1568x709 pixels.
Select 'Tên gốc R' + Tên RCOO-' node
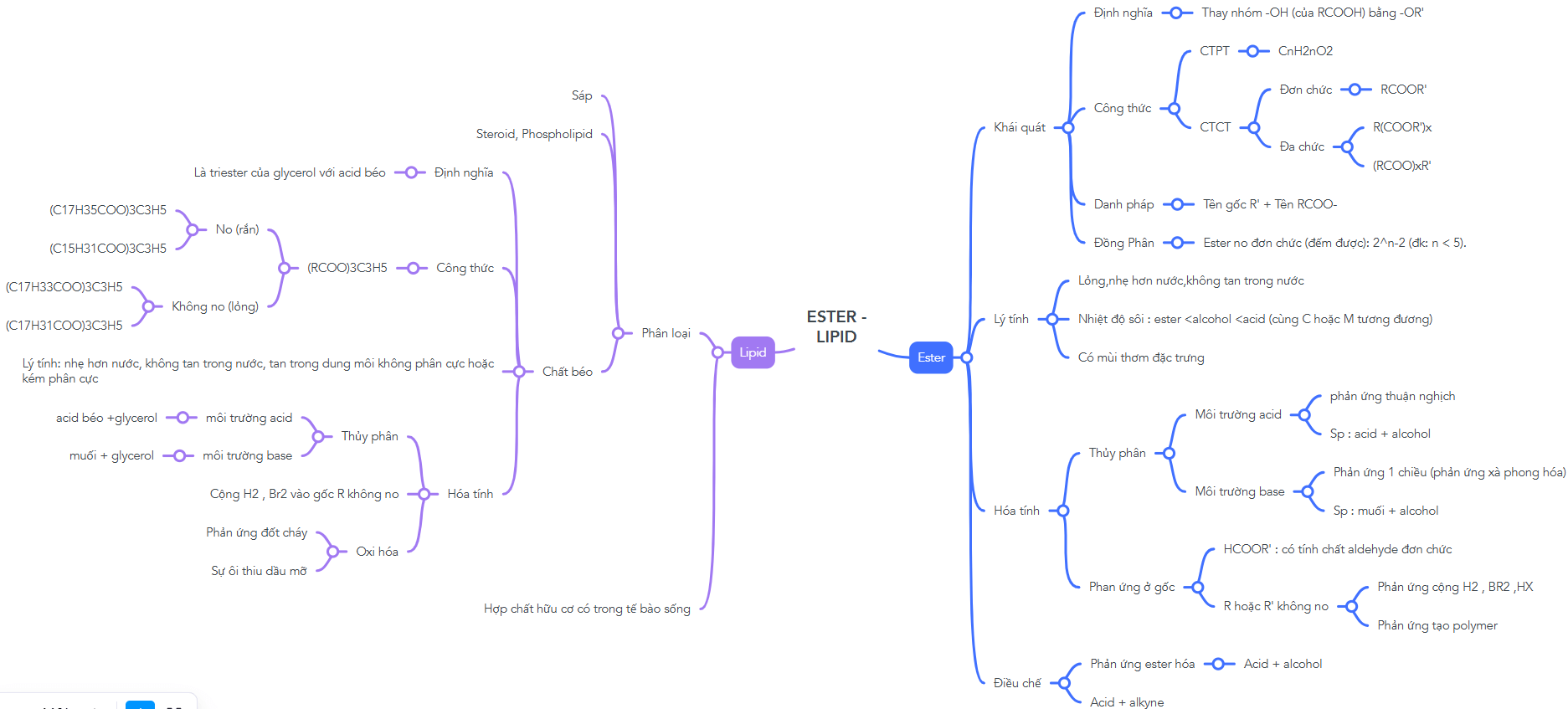pyautogui.click(x=1270, y=204)
